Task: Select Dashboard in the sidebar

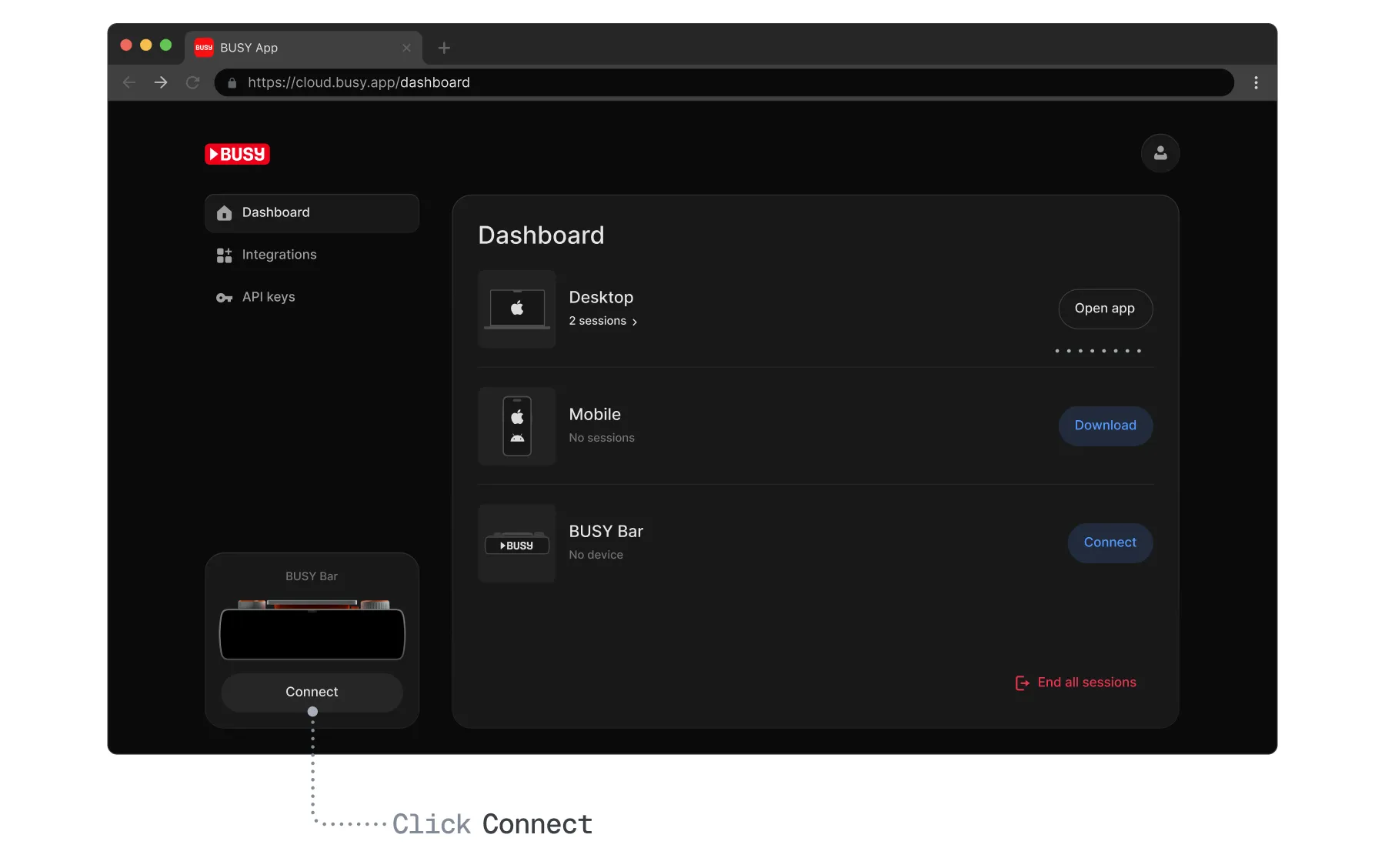Action: tap(312, 213)
